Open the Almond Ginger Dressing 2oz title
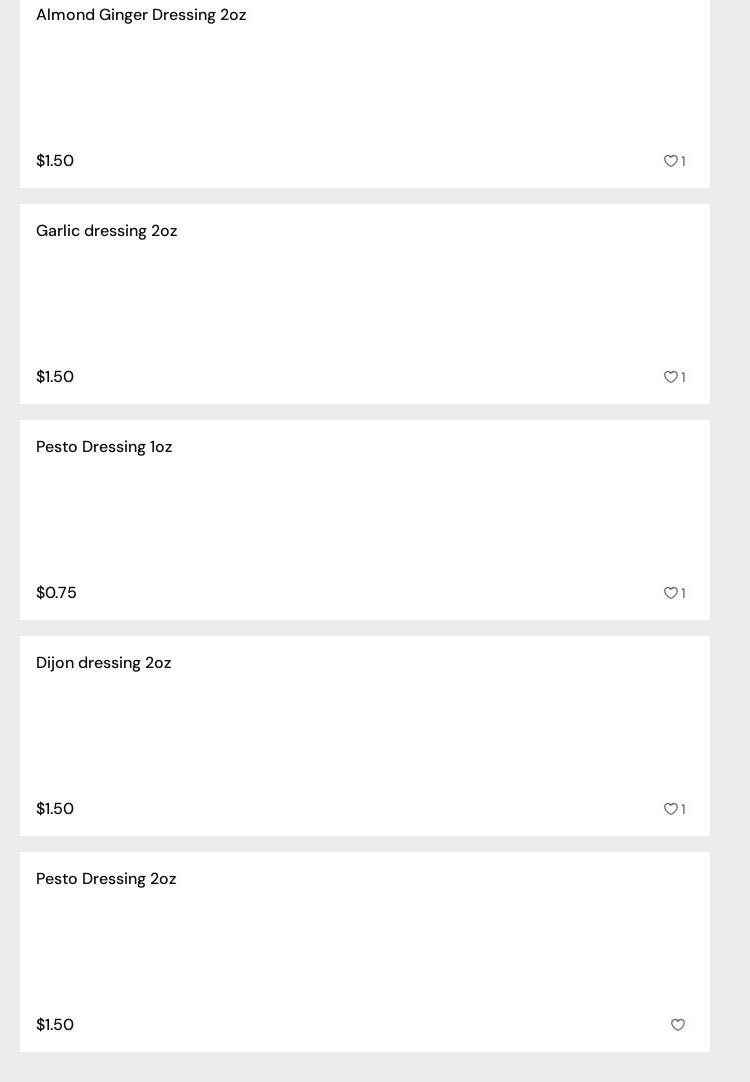750x1082 pixels. (141, 15)
